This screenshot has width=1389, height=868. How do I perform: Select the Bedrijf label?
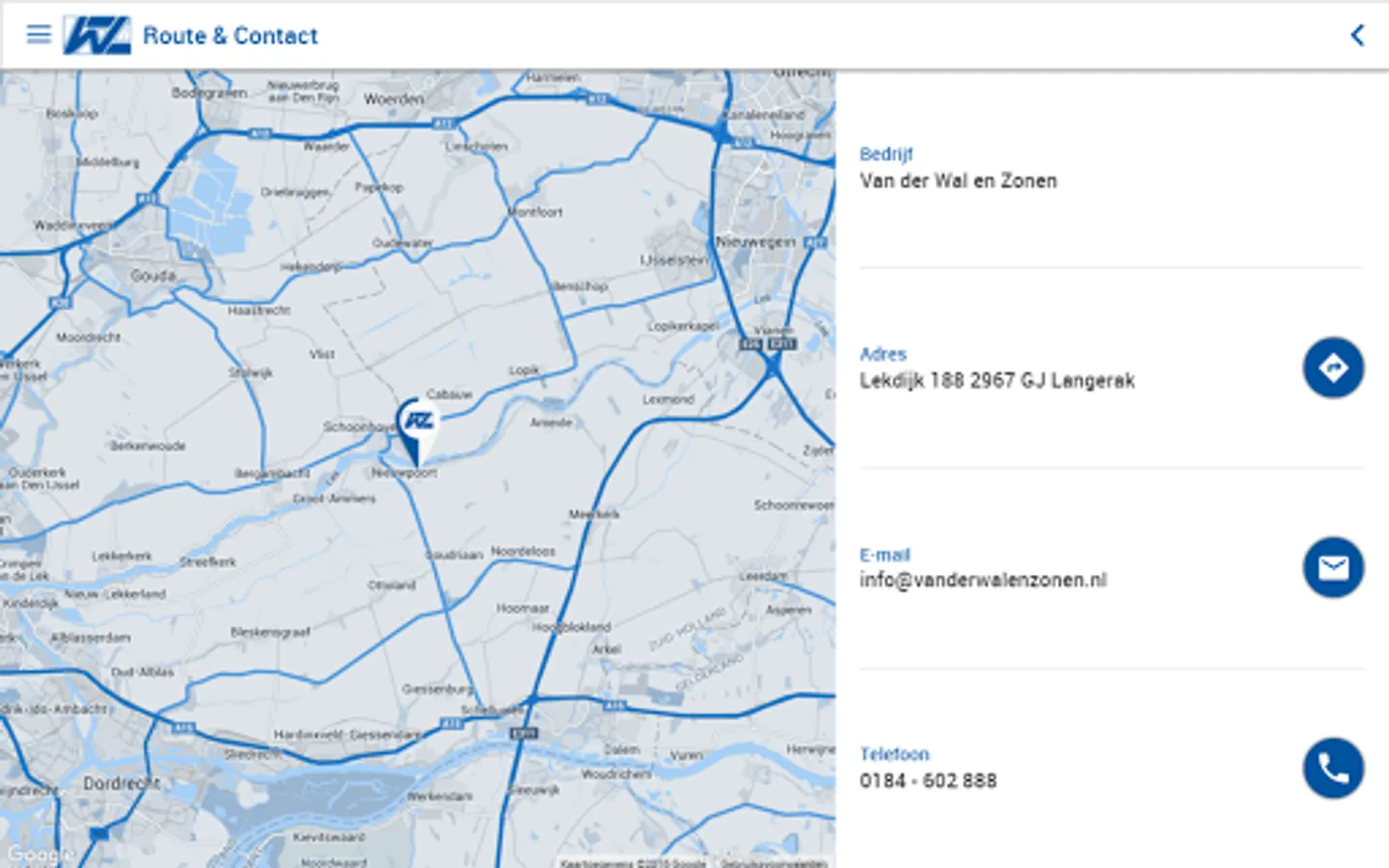pyautogui.click(x=885, y=154)
